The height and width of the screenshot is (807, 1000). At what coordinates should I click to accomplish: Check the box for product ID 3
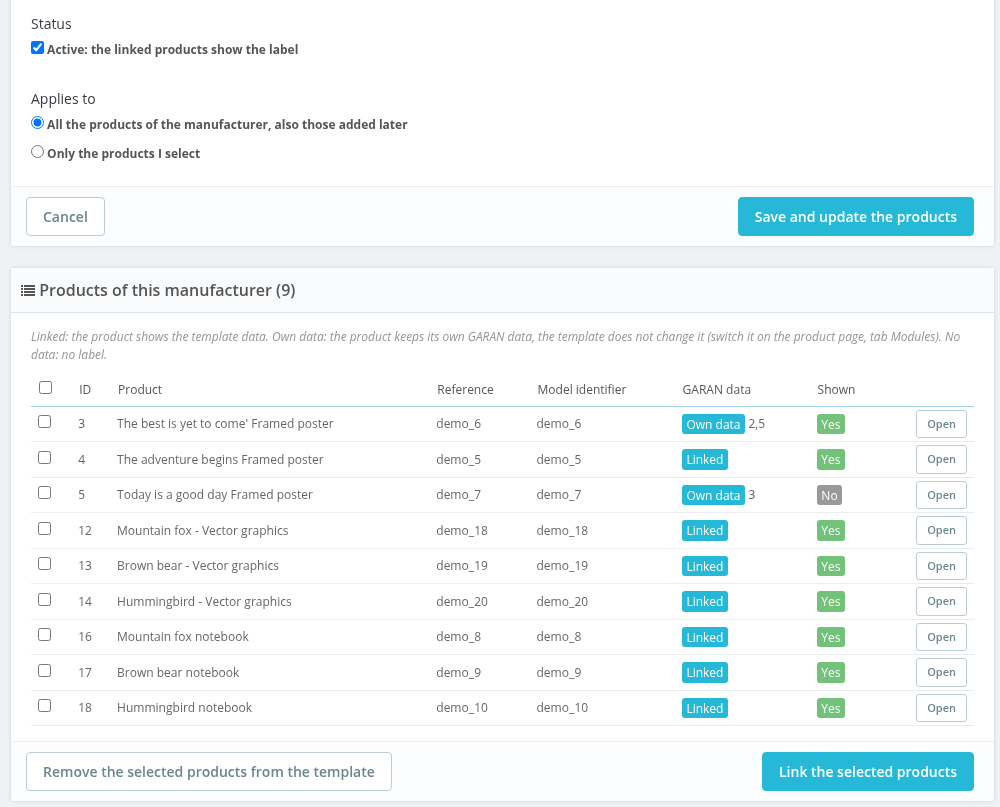pos(45,422)
